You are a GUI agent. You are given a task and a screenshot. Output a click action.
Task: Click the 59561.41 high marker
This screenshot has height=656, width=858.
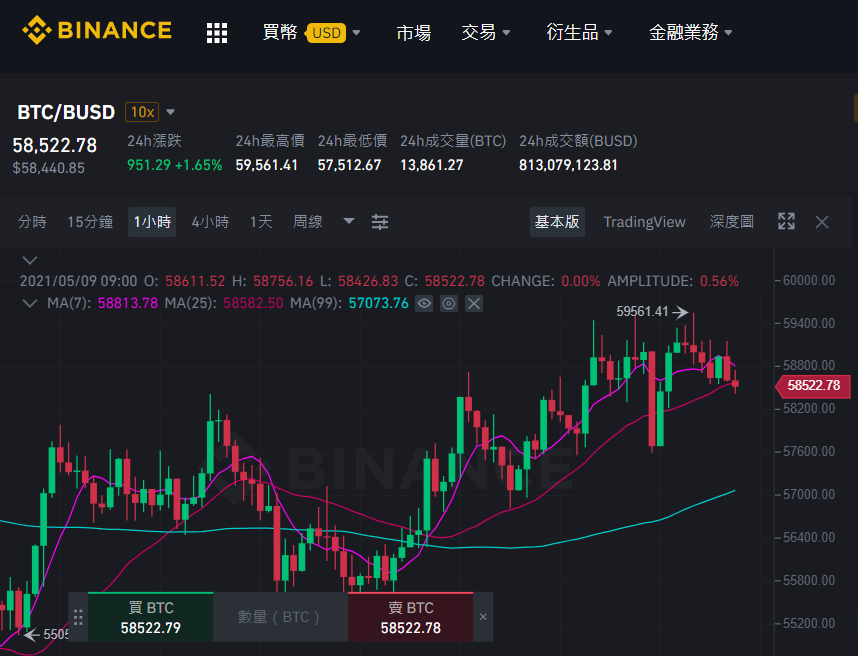click(x=642, y=311)
